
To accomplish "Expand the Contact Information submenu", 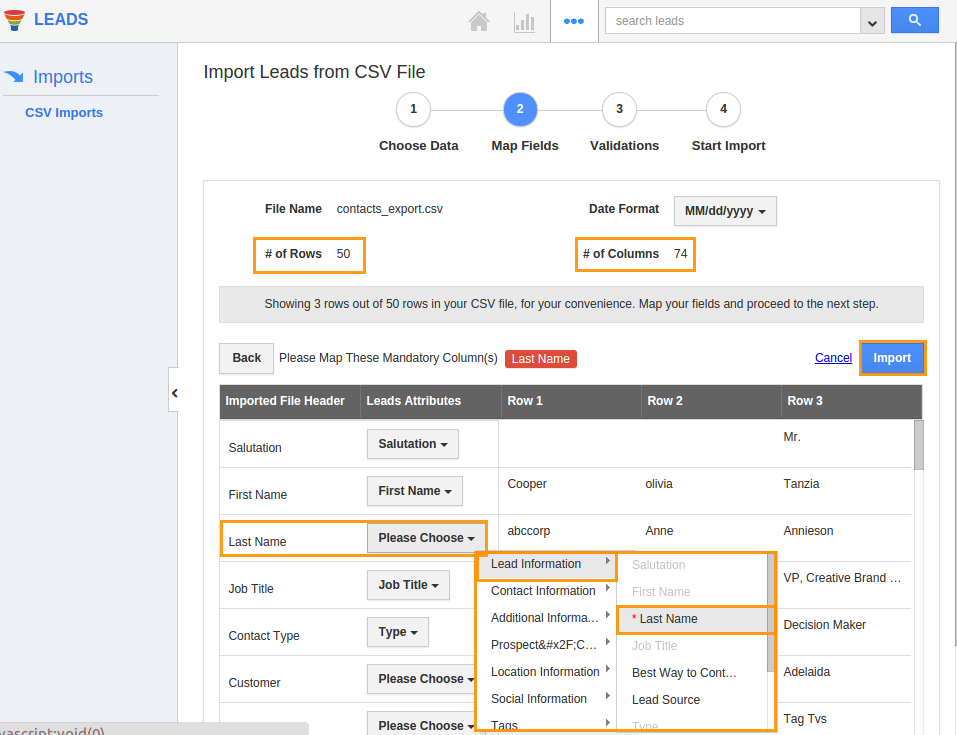I will click(547, 591).
